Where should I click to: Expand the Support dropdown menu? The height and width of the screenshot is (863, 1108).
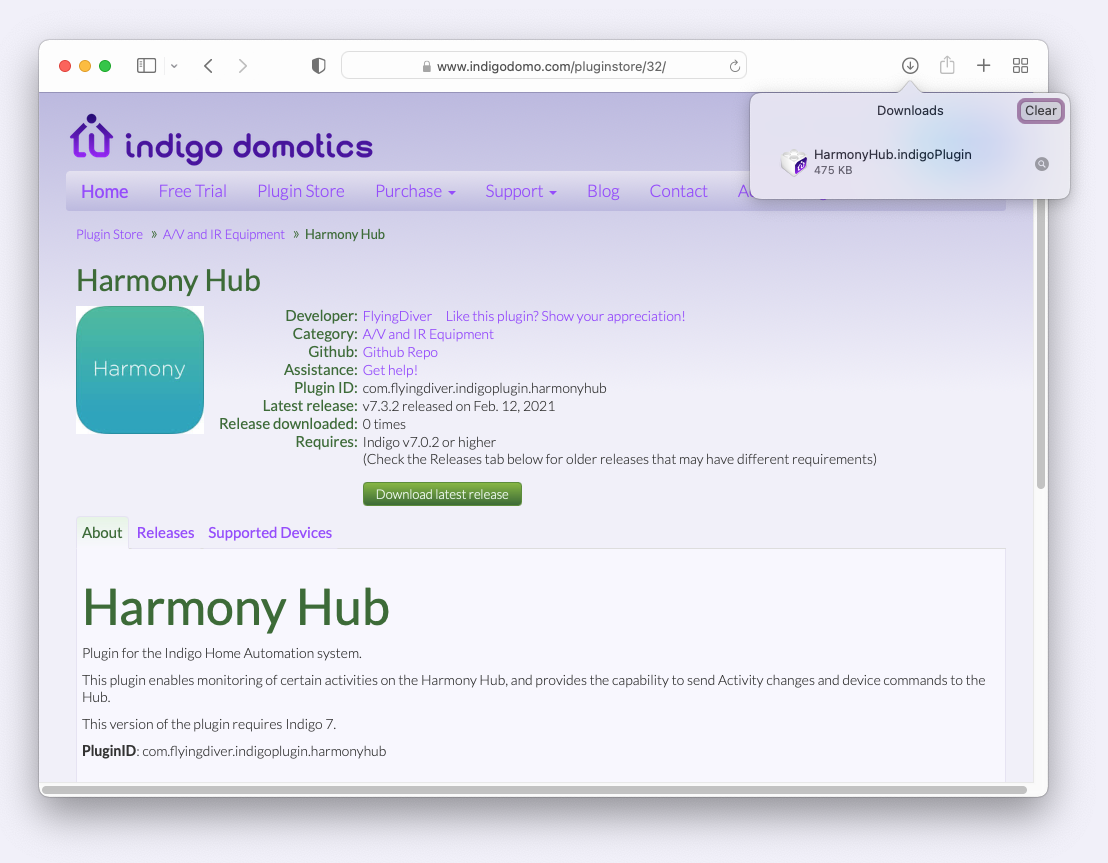521,192
